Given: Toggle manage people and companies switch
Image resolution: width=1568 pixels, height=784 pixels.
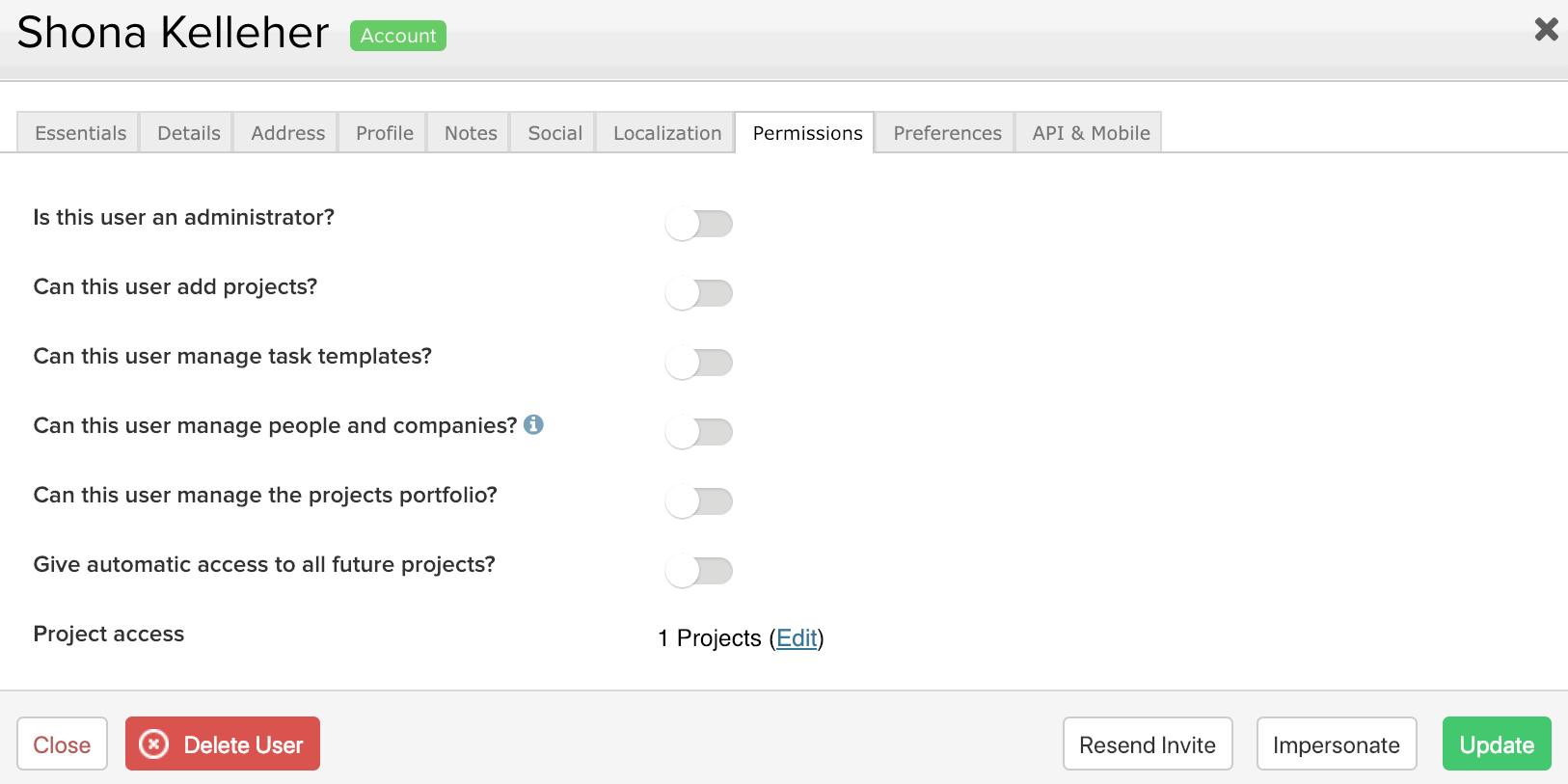Looking at the screenshot, I should 699,432.
